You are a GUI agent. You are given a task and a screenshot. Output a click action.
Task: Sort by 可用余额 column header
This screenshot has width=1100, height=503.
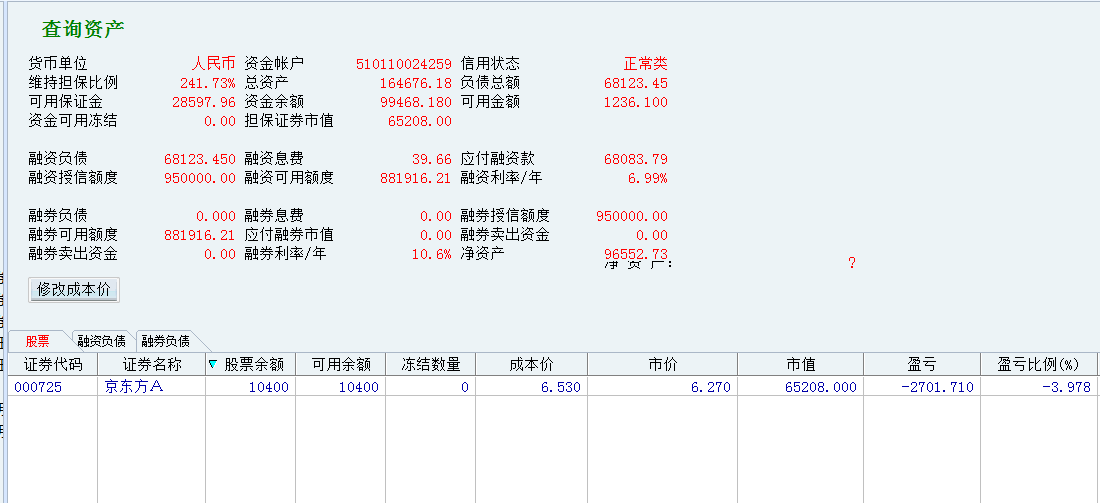tap(341, 364)
